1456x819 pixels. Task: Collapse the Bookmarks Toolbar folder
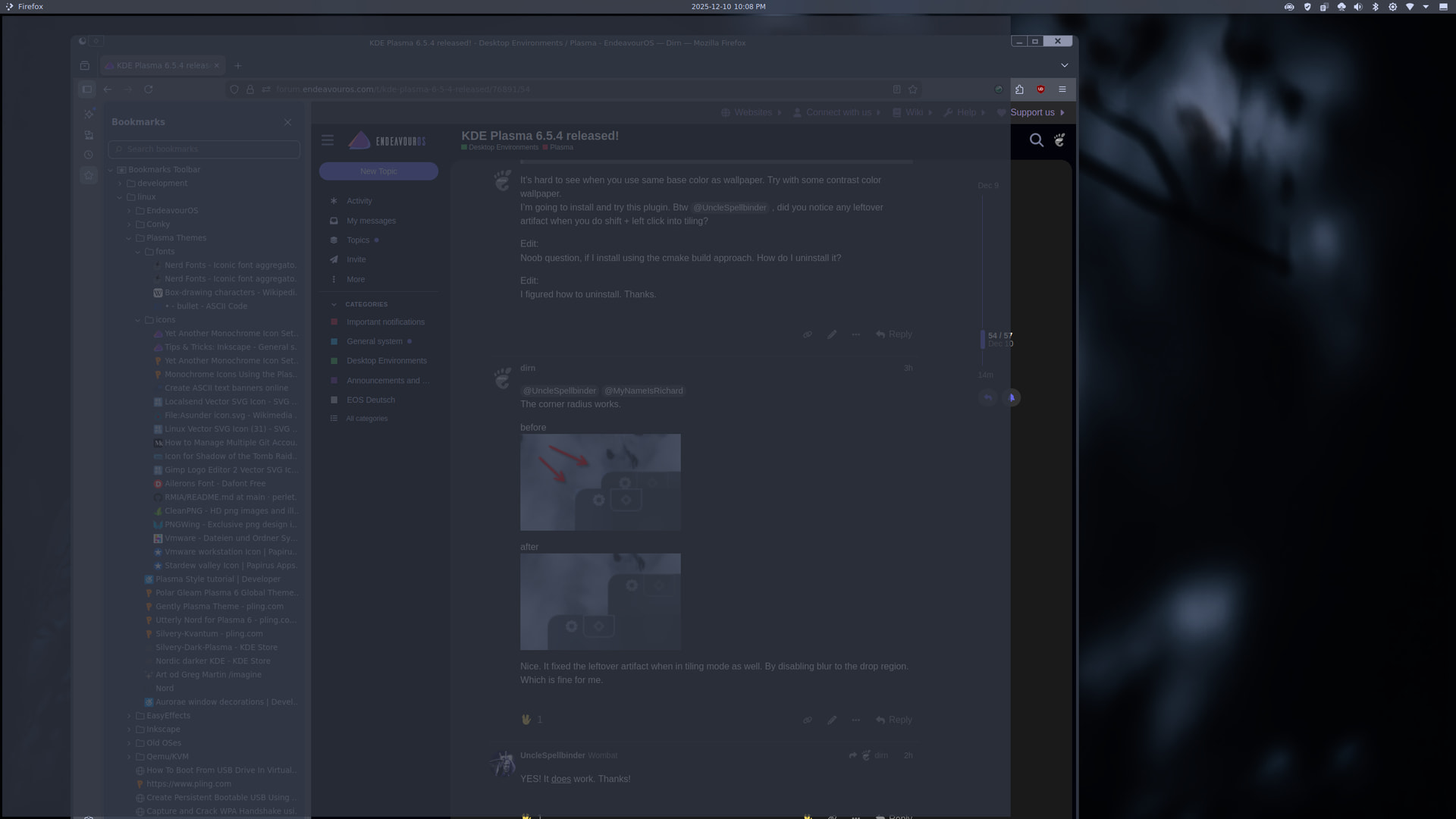(x=111, y=171)
